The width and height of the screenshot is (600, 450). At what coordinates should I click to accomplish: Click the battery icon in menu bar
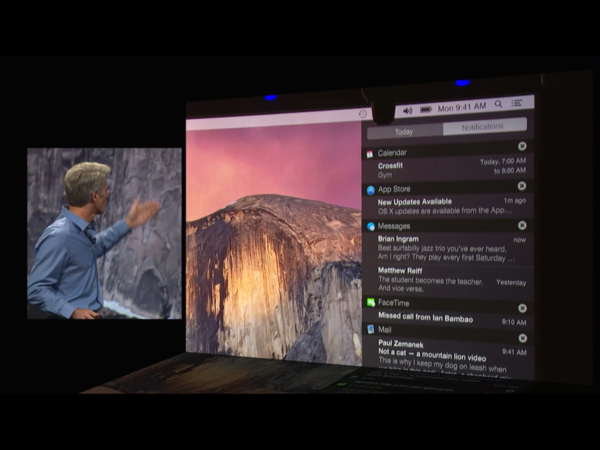pos(426,109)
